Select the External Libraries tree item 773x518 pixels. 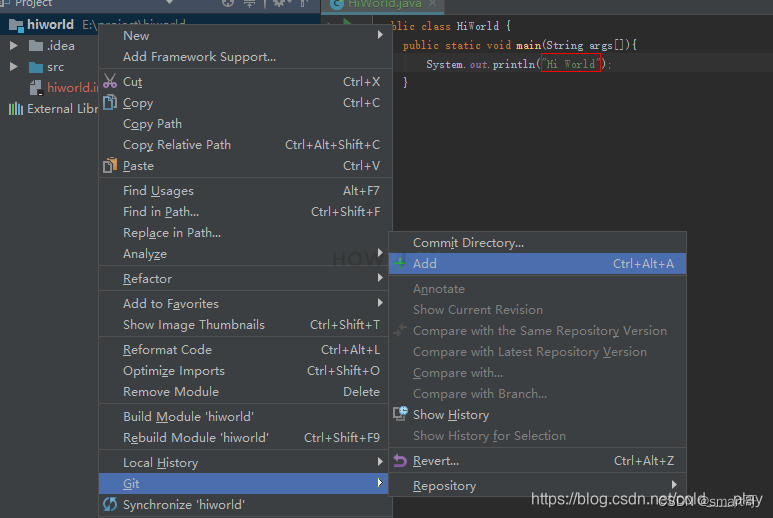[53, 108]
